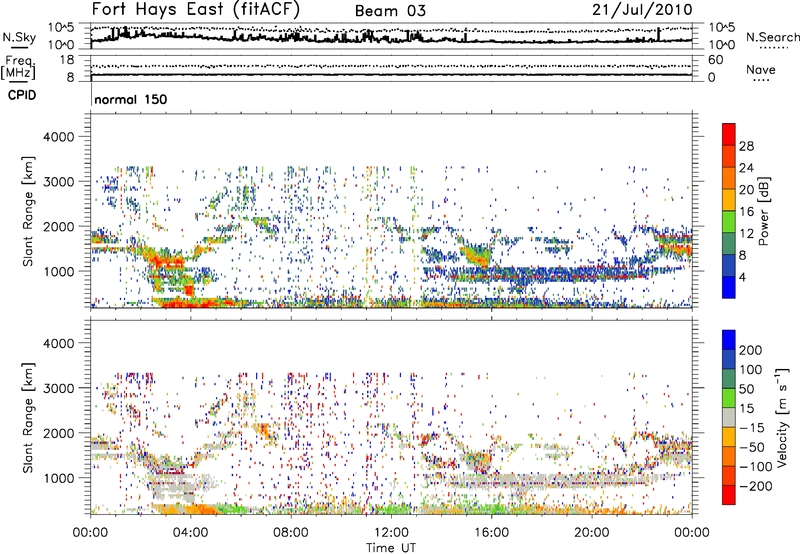This screenshot has height=554, width=800.
Task: Click '1000' on velocity panel range axis
Action: pos(58,478)
